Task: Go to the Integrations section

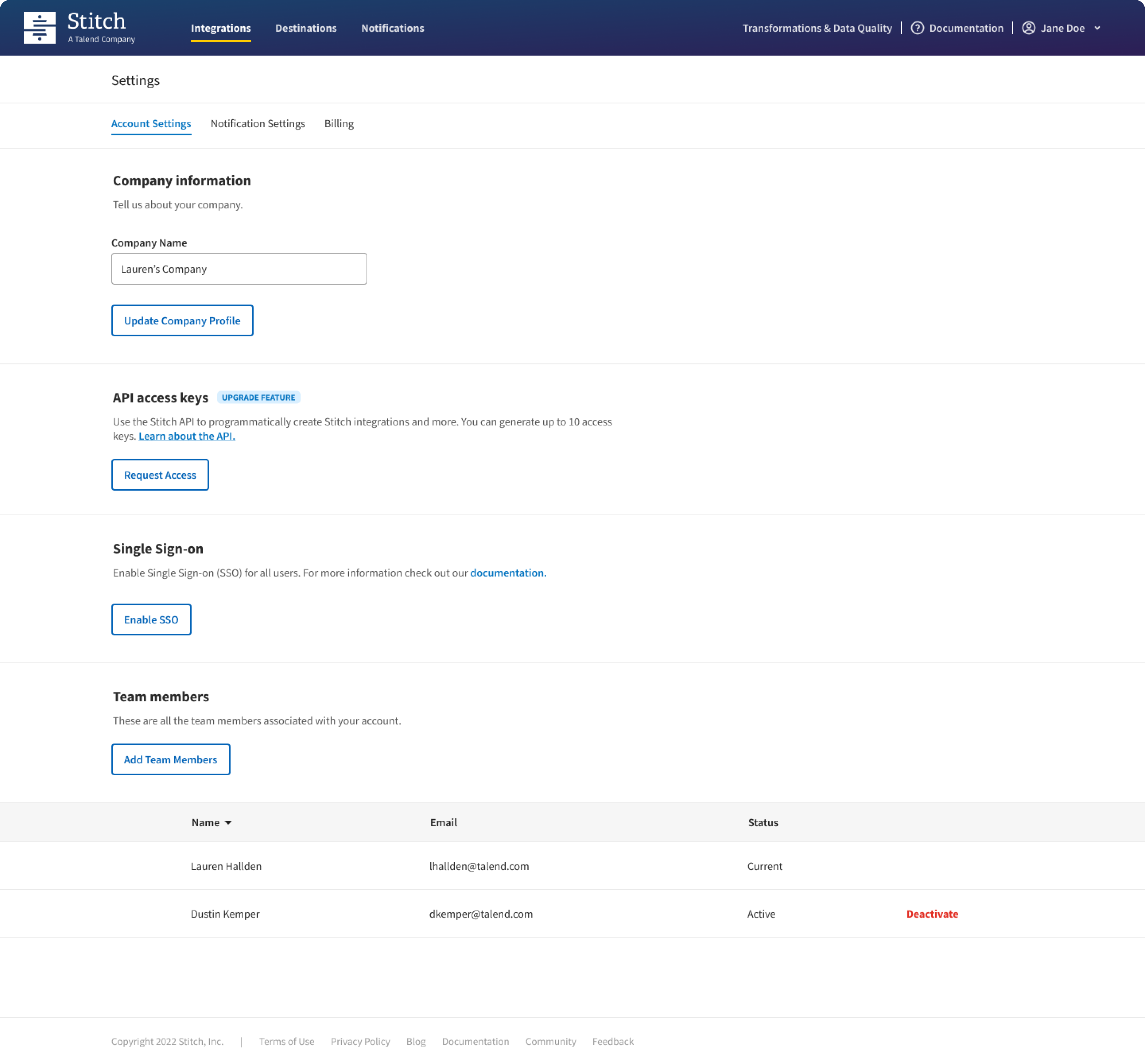Action: coord(220,28)
